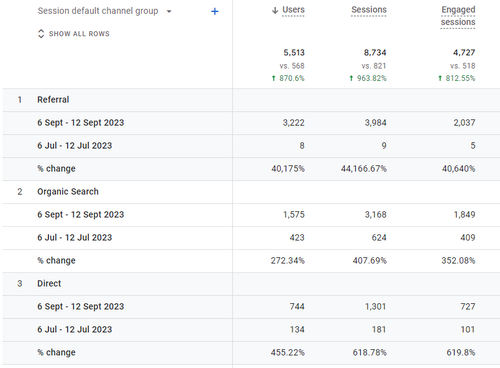The width and height of the screenshot is (500, 368).
Task: Click Organic Search September engaged sessions 1,849
Action: tap(465, 215)
